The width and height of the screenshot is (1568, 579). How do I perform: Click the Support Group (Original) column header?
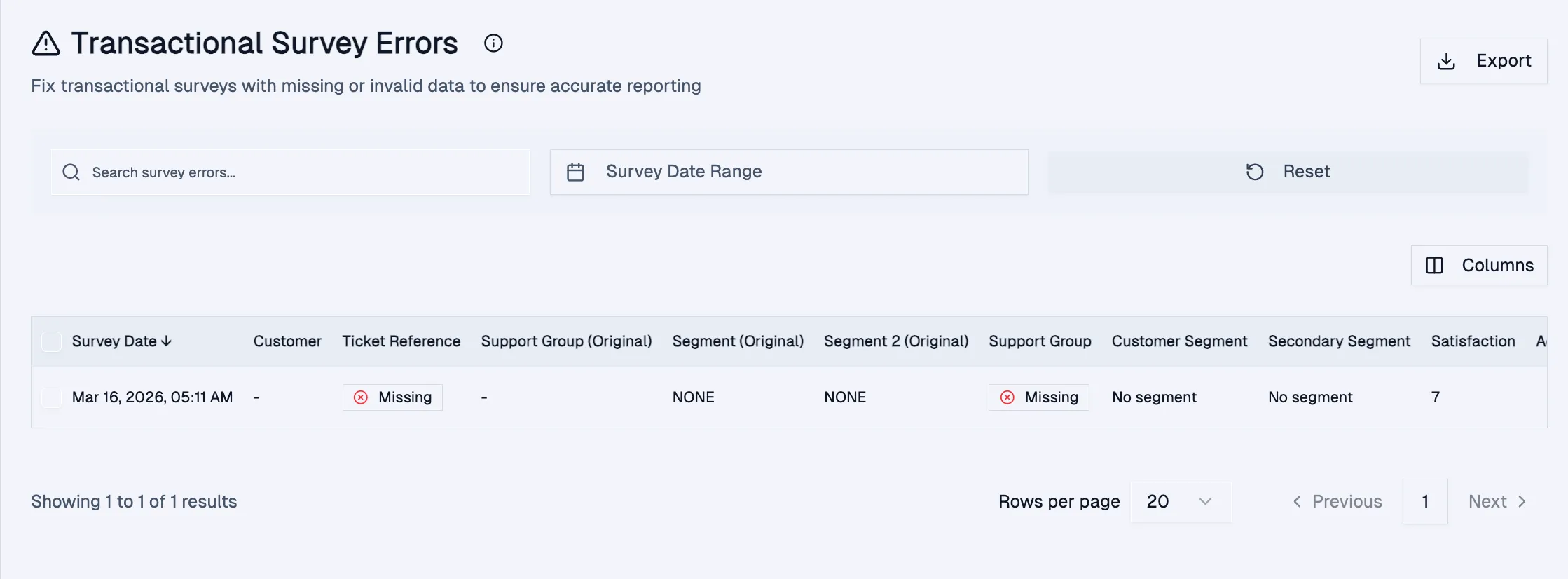click(566, 341)
